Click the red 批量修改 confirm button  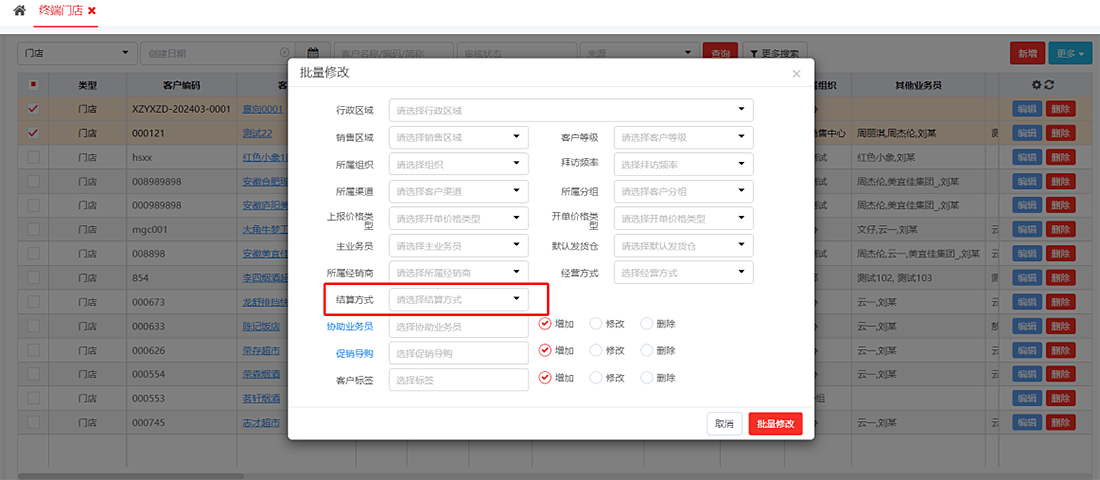pyautogui.click(x=775, y=424)
